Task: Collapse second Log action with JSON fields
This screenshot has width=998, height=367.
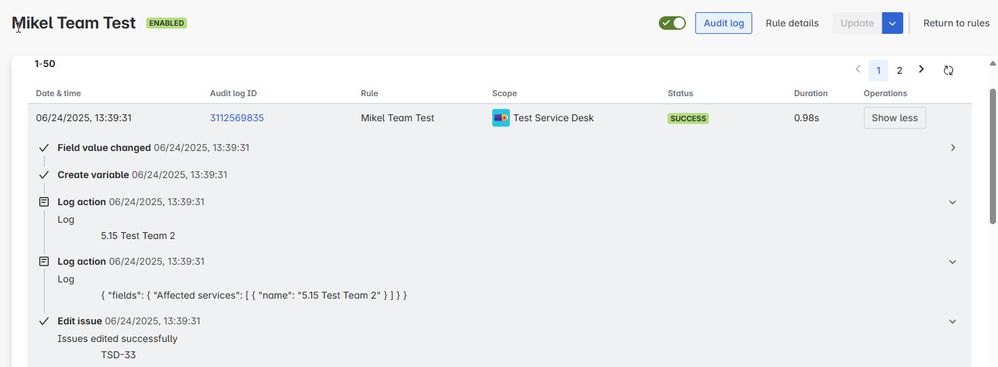Action: [x=953, y=261]
